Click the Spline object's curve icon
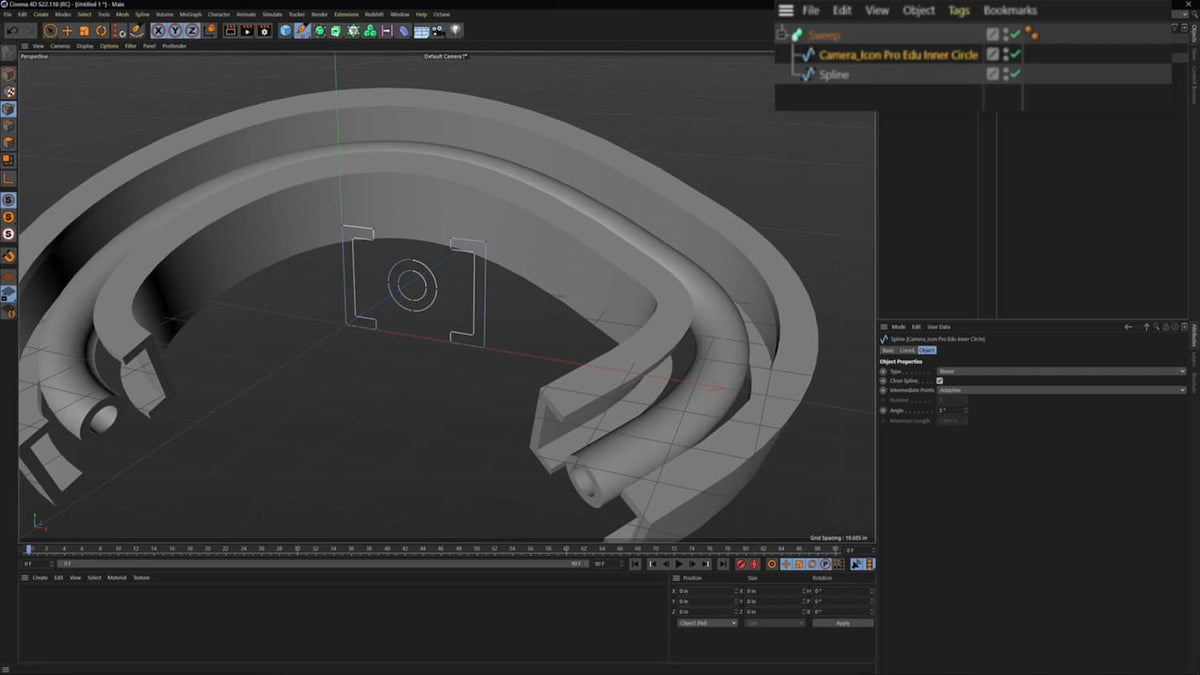1200x675 pixels. point(810,74)
